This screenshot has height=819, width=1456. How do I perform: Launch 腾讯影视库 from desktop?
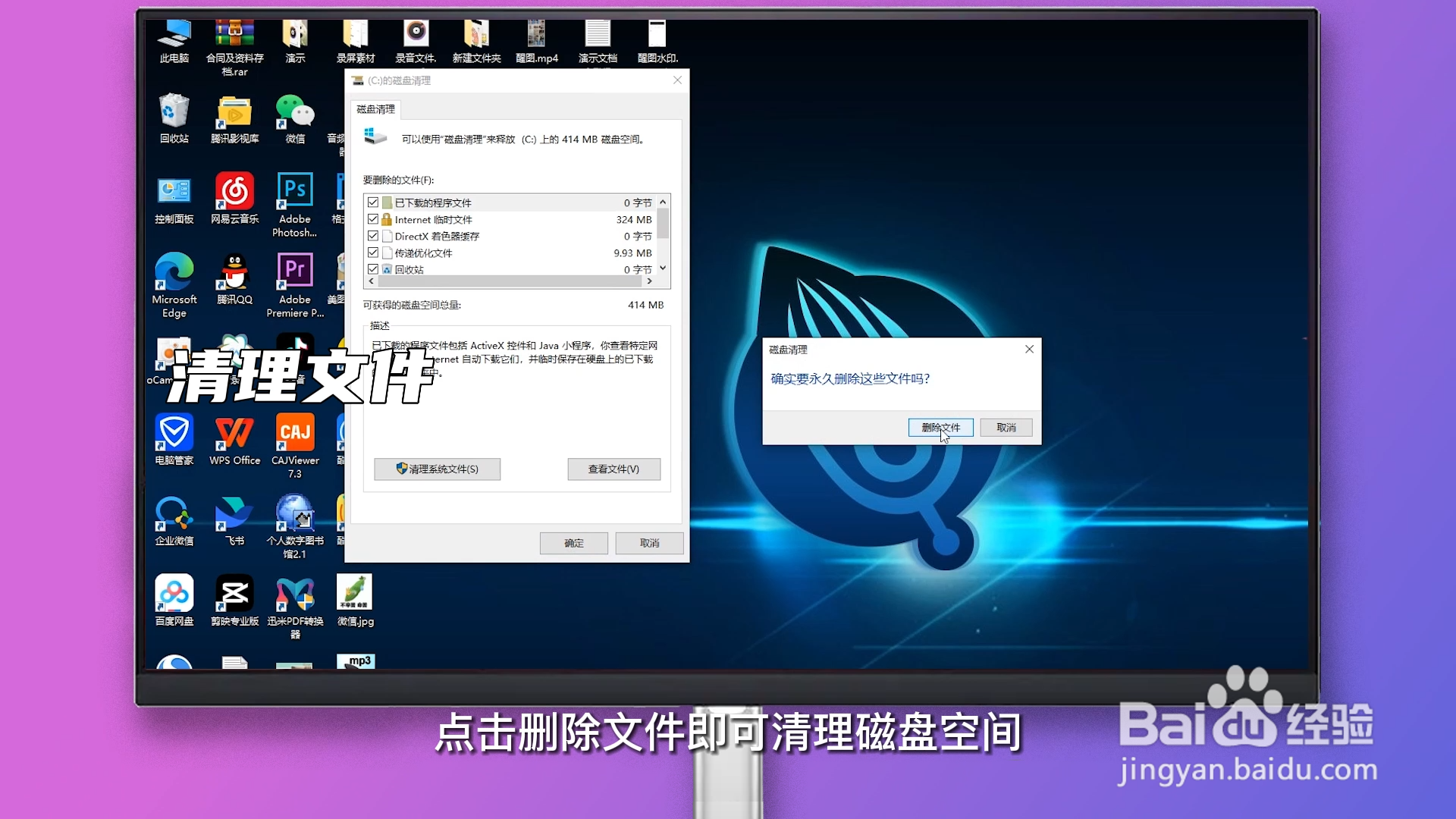click(x=235, y=119)
